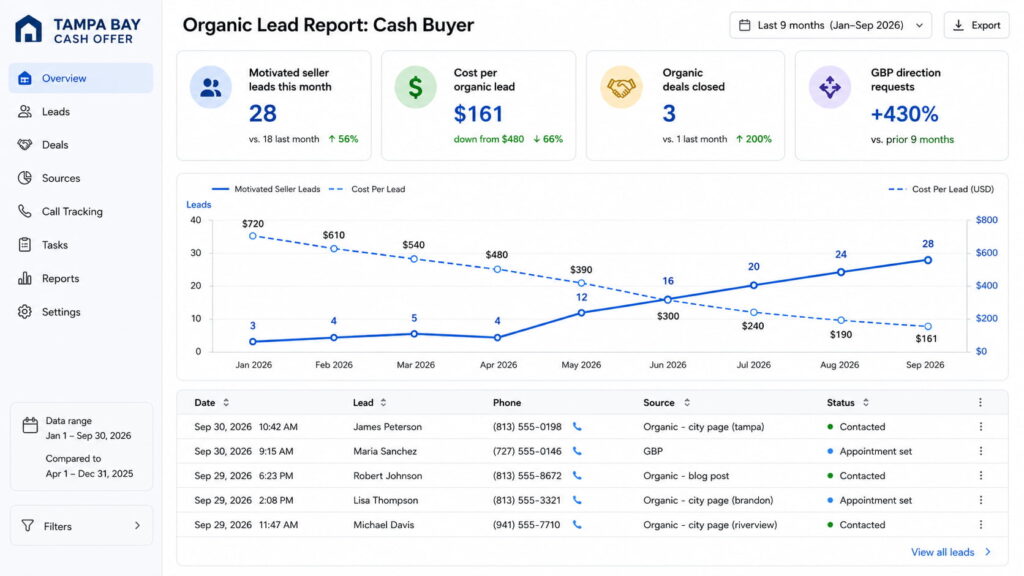1024x576 pixels.
Task: Click phone number (727) 555-0146
Action: point(527,451)
